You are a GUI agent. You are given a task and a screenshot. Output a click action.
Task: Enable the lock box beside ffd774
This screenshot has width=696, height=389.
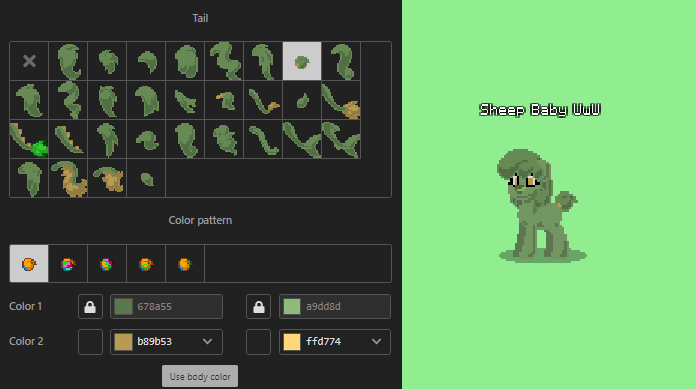[x=259, y=341]
